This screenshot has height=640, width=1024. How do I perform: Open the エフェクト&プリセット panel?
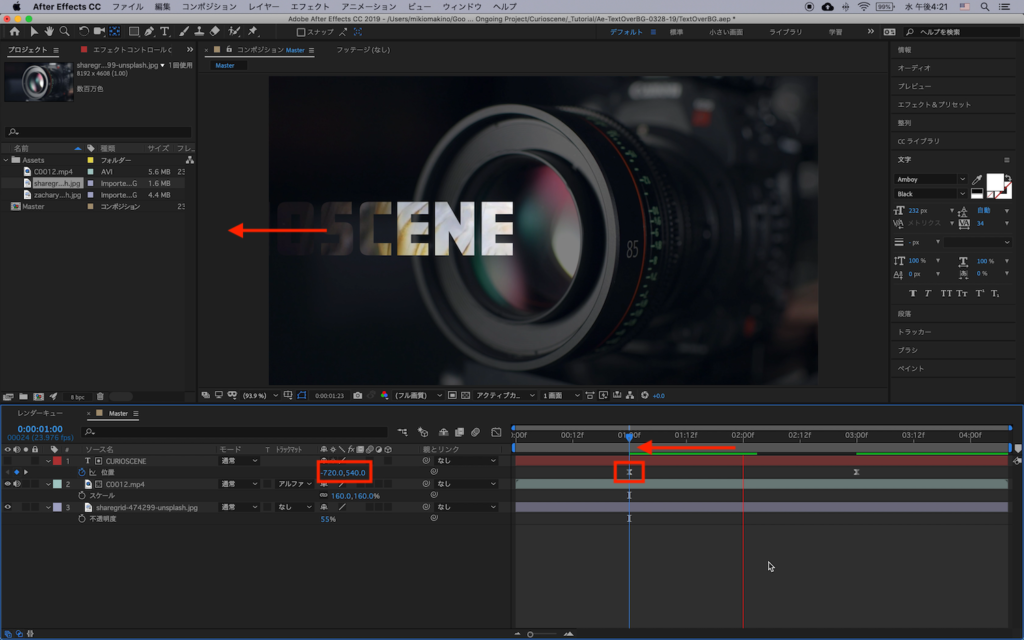934,104
